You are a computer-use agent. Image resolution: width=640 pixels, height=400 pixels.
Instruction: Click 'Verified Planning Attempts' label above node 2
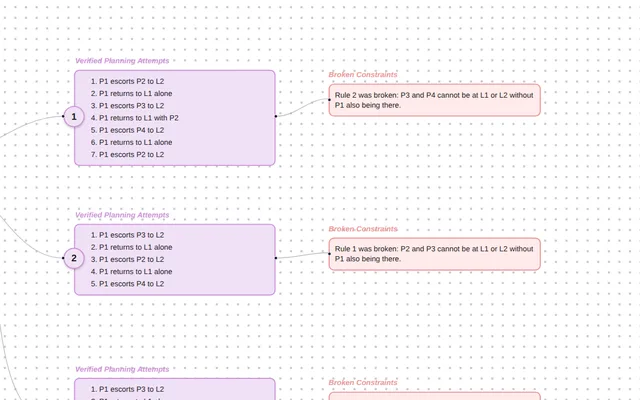pos(122,215)
